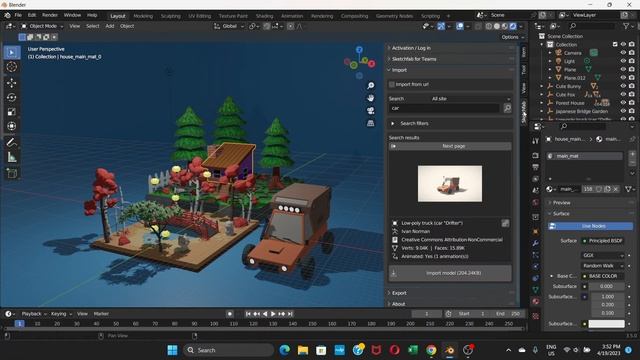This screenshot has width=640, height=360.
Task: Open the Global orientation dropdown
Action: click(x=229, y=26)
